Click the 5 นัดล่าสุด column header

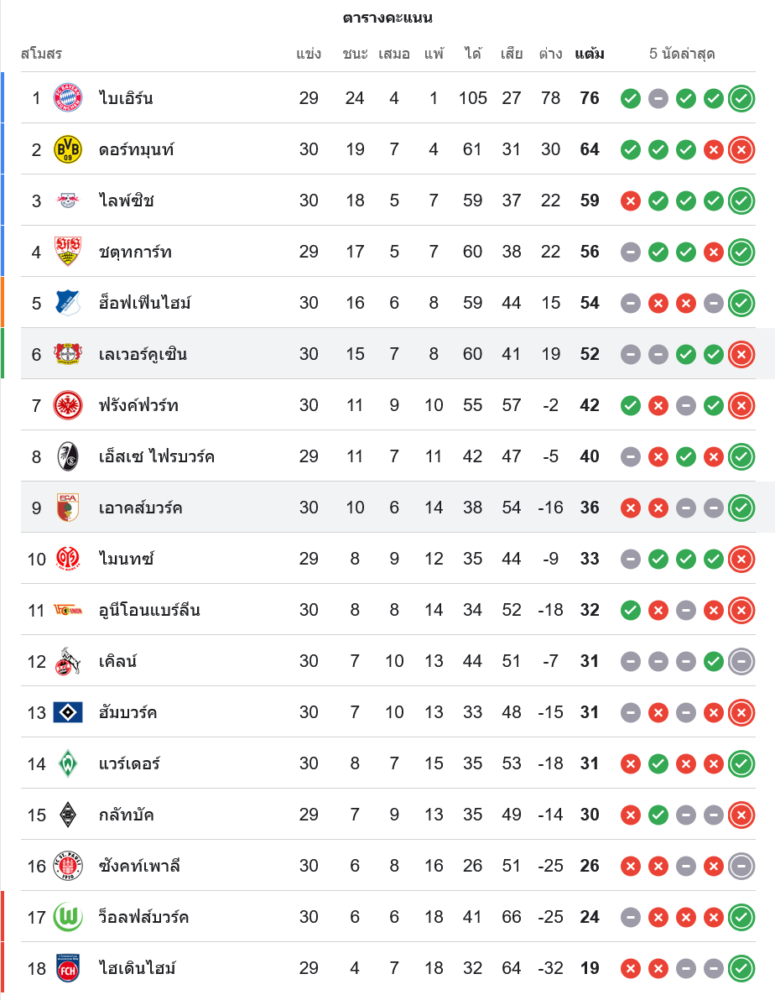682,54
